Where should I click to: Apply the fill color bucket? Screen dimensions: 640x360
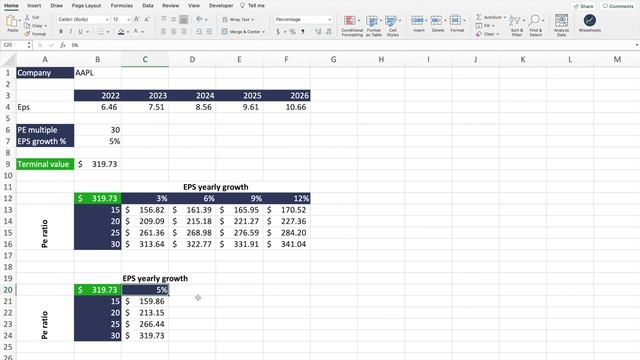click(121, 32)
